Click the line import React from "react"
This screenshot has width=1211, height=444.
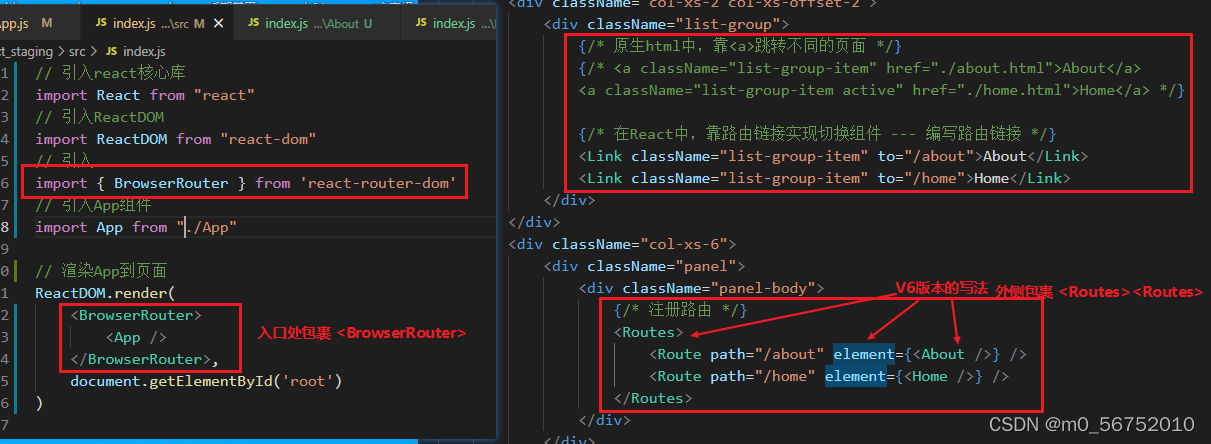click(x=145, y=95)
